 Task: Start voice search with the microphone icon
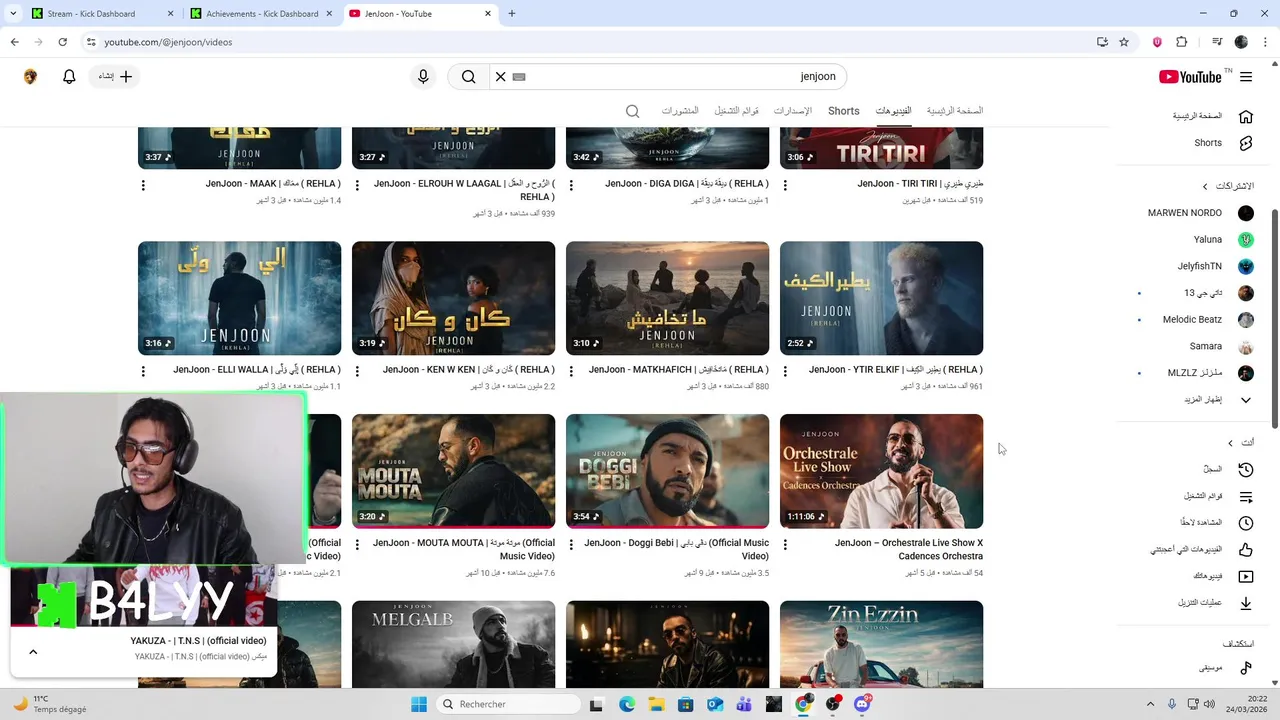[423, 76]
